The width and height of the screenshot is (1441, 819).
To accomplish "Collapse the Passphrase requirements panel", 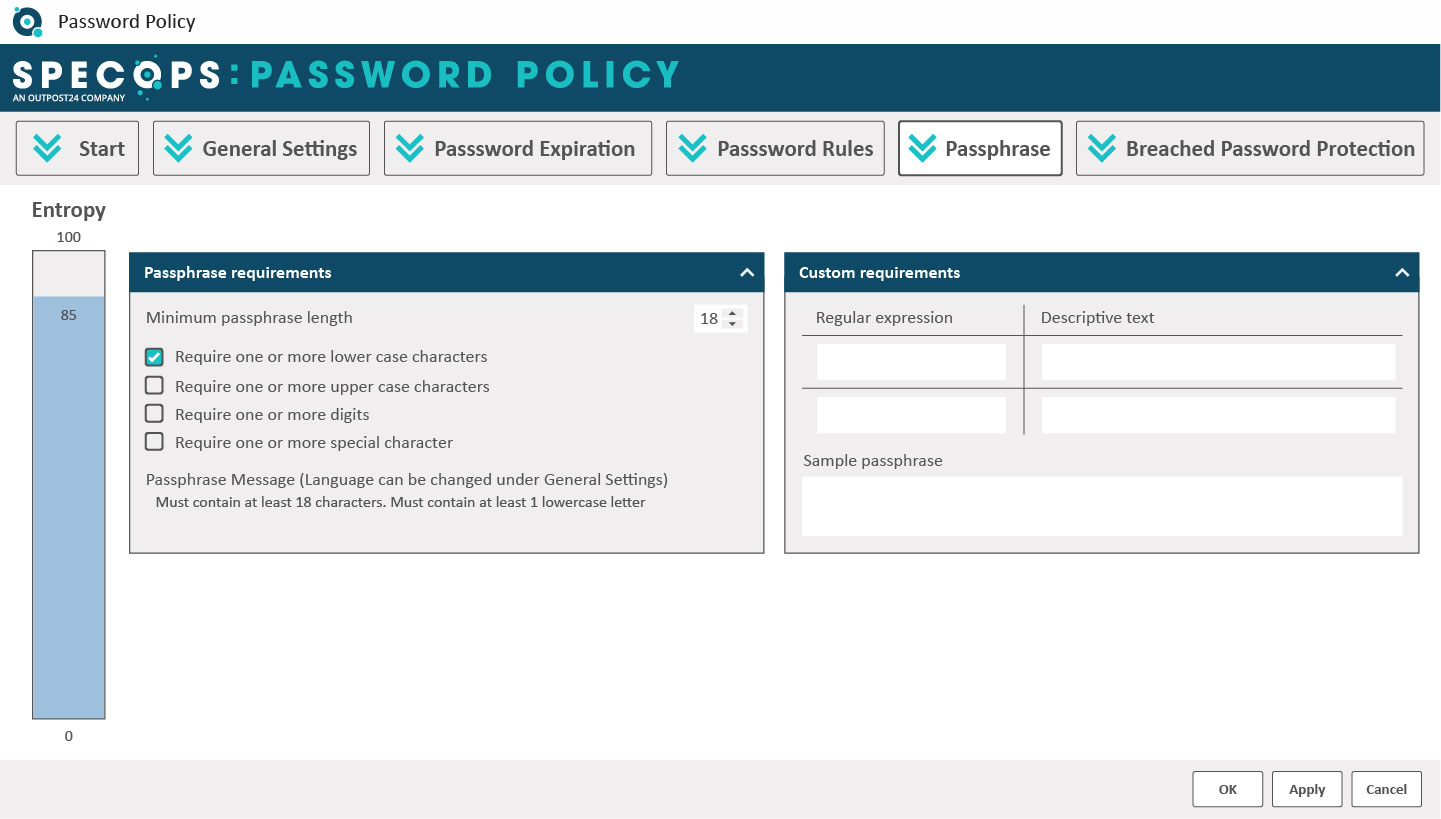I will tap(746, 272).
